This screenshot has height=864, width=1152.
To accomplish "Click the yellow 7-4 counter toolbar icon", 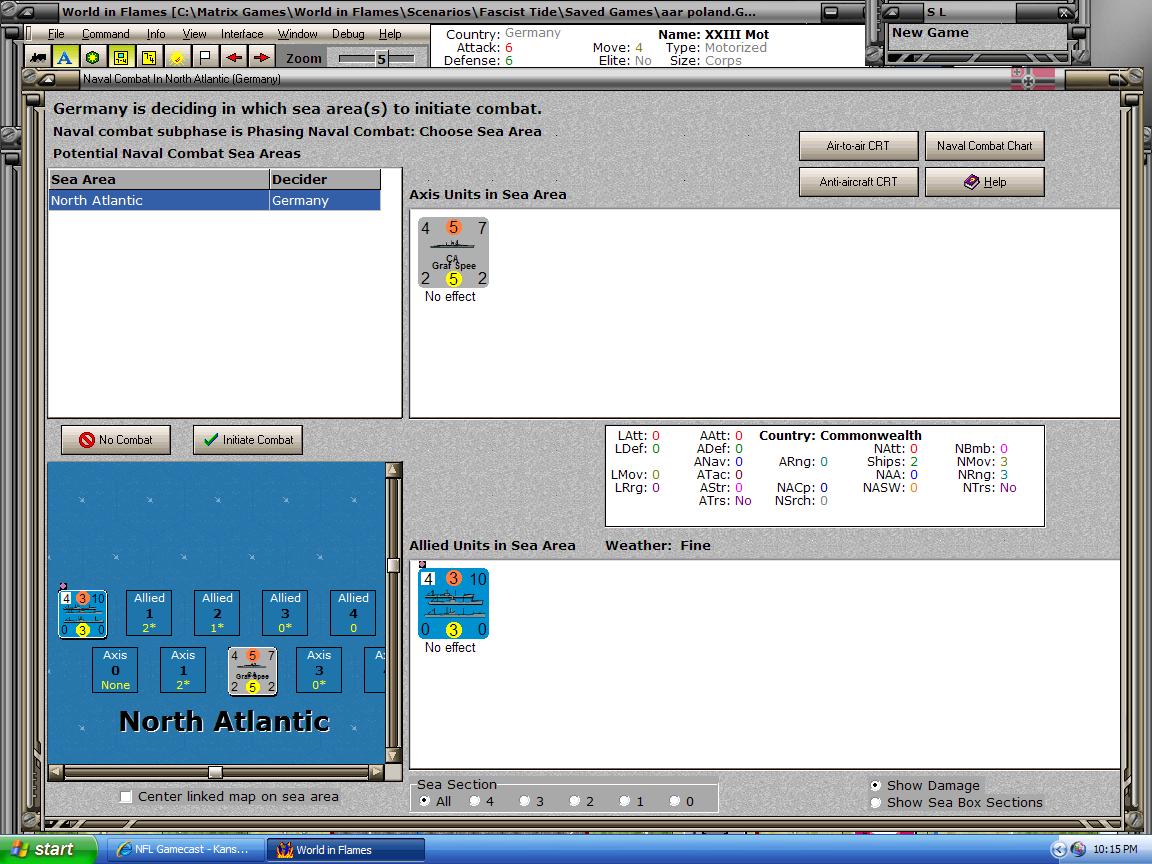I will coord(149,57).
